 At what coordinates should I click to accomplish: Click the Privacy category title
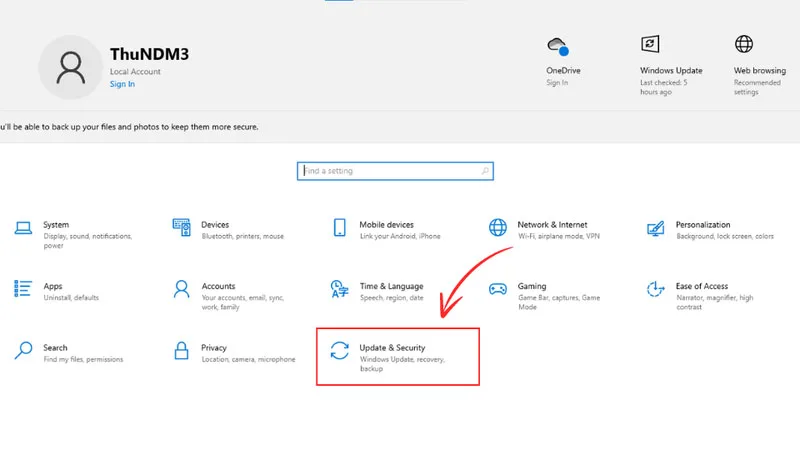pyautogui.click(x=214, y=347)
